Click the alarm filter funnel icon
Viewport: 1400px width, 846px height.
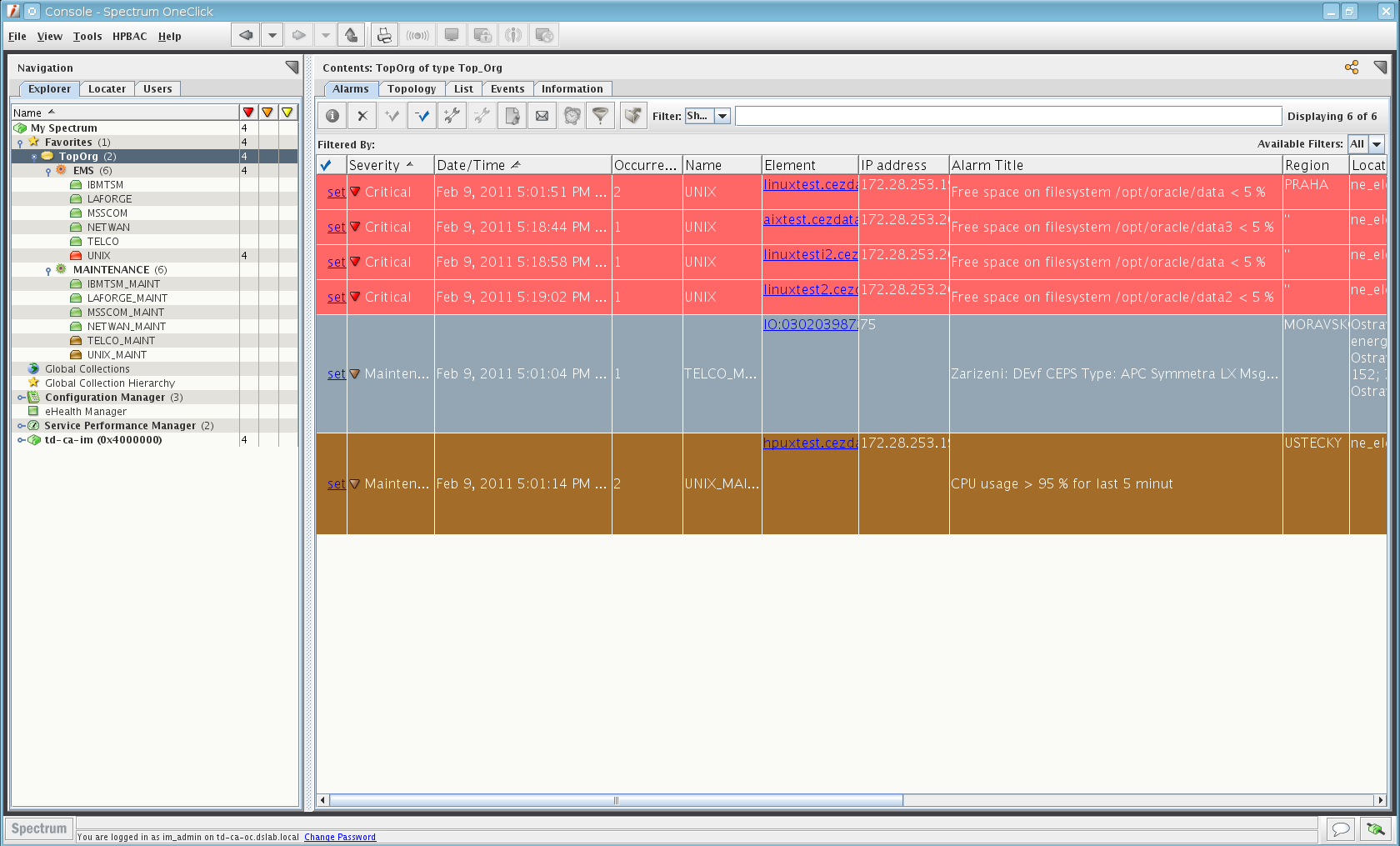(600, 116)
